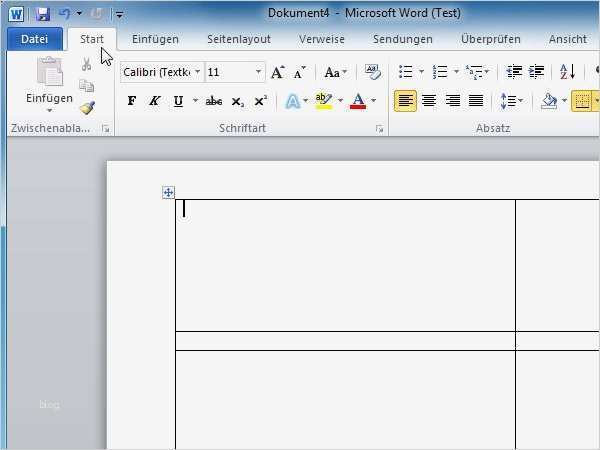
Task: Activate the format painter brush
Action: point(87,108)
